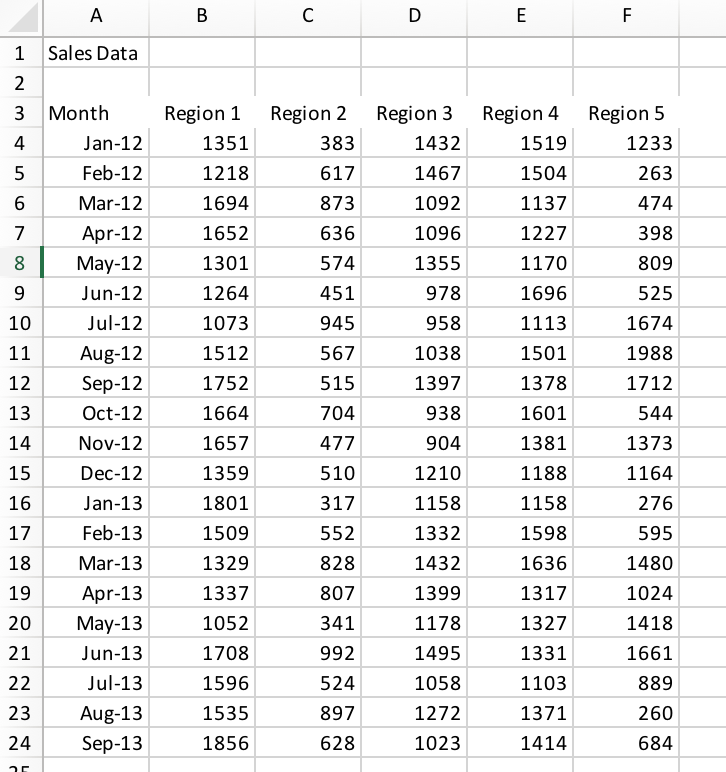Click the 'Region 3' header cell
The height and width of the screenshot is (772, 726).
click(x=414, y=113)
